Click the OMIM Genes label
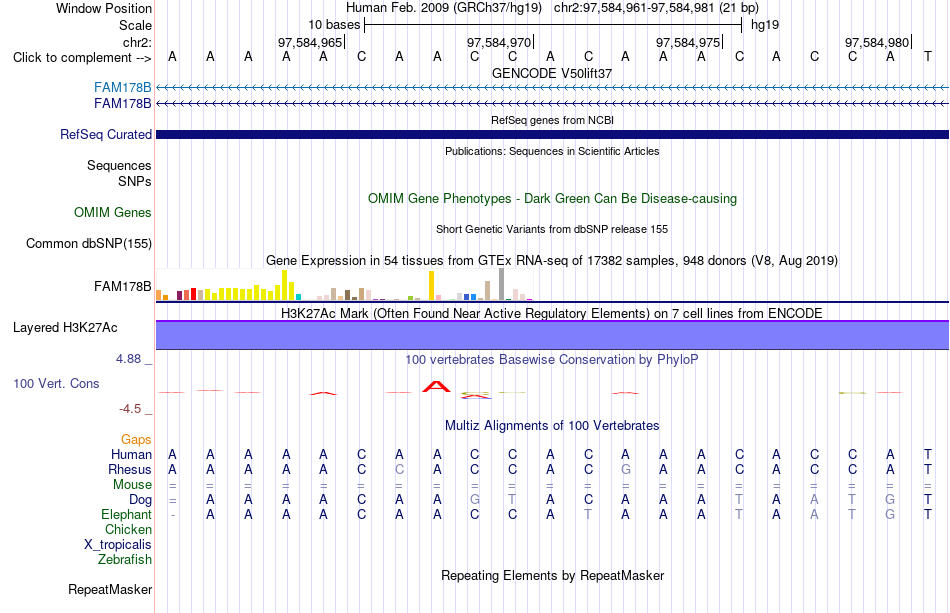The width and height of the screenshot is (950, 613). [113, 213]
